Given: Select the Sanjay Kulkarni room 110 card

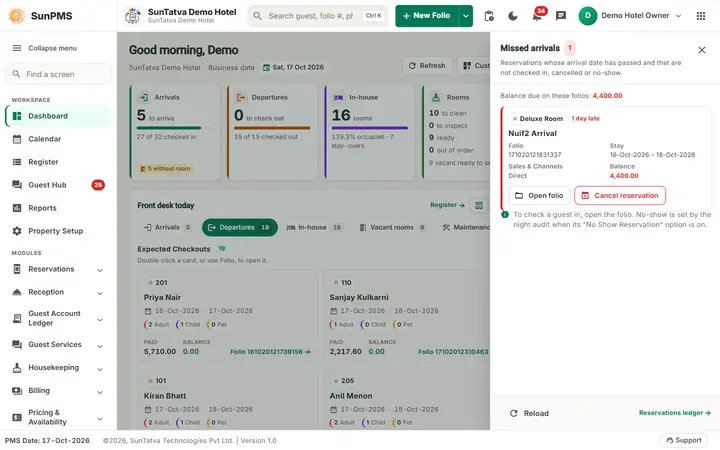Looking at the screenshot, I should (x=407, y=318).
